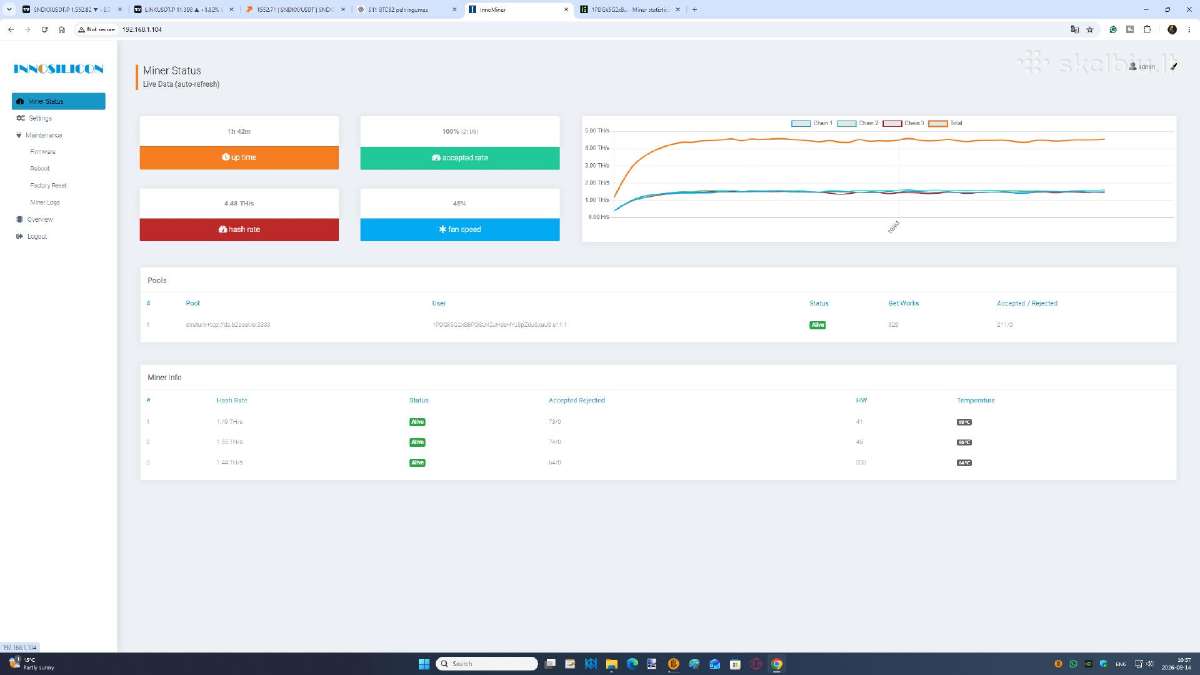Open the Overview page from sidebar
Screen dimensions: 1200x675
pyautogui.click(x=35, y=219)
